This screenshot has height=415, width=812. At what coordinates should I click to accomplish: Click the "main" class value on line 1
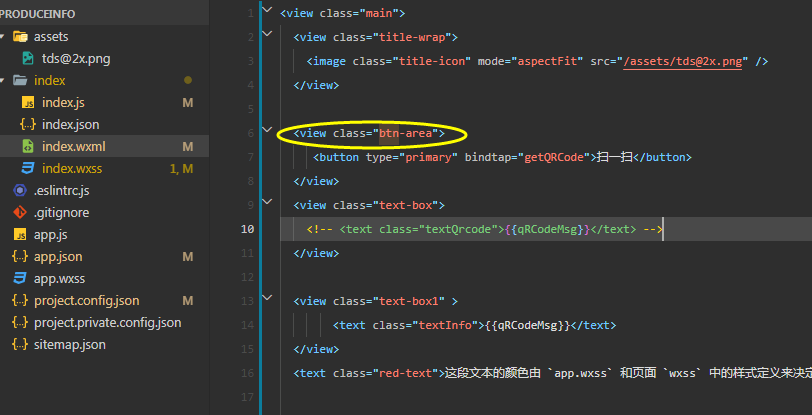click(x=379, y=13)
